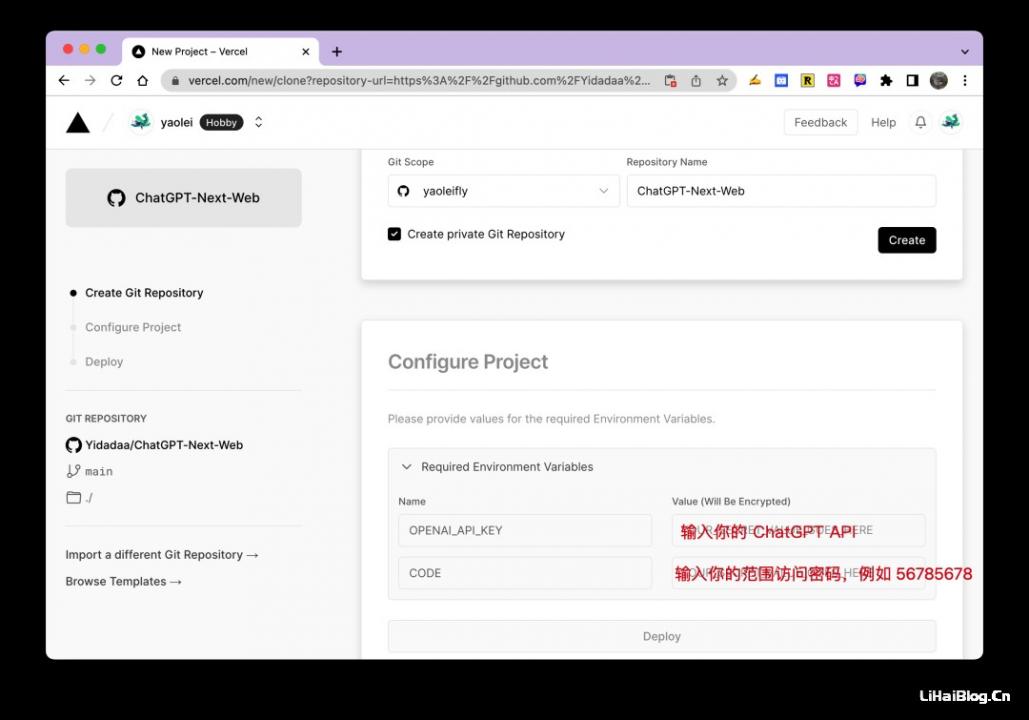Click the Hobby plan badge
This screenshot has width=1029, height=720.
point(221,122)
